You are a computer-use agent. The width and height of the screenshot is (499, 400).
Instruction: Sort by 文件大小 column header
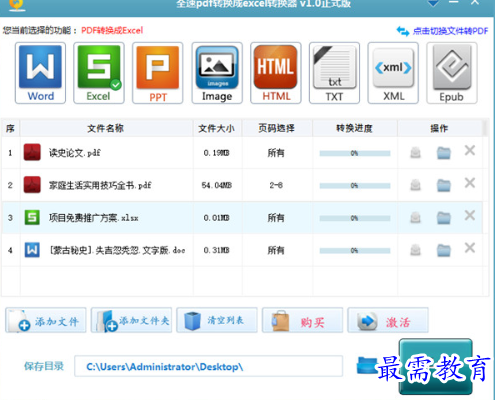tap(217, 128)
